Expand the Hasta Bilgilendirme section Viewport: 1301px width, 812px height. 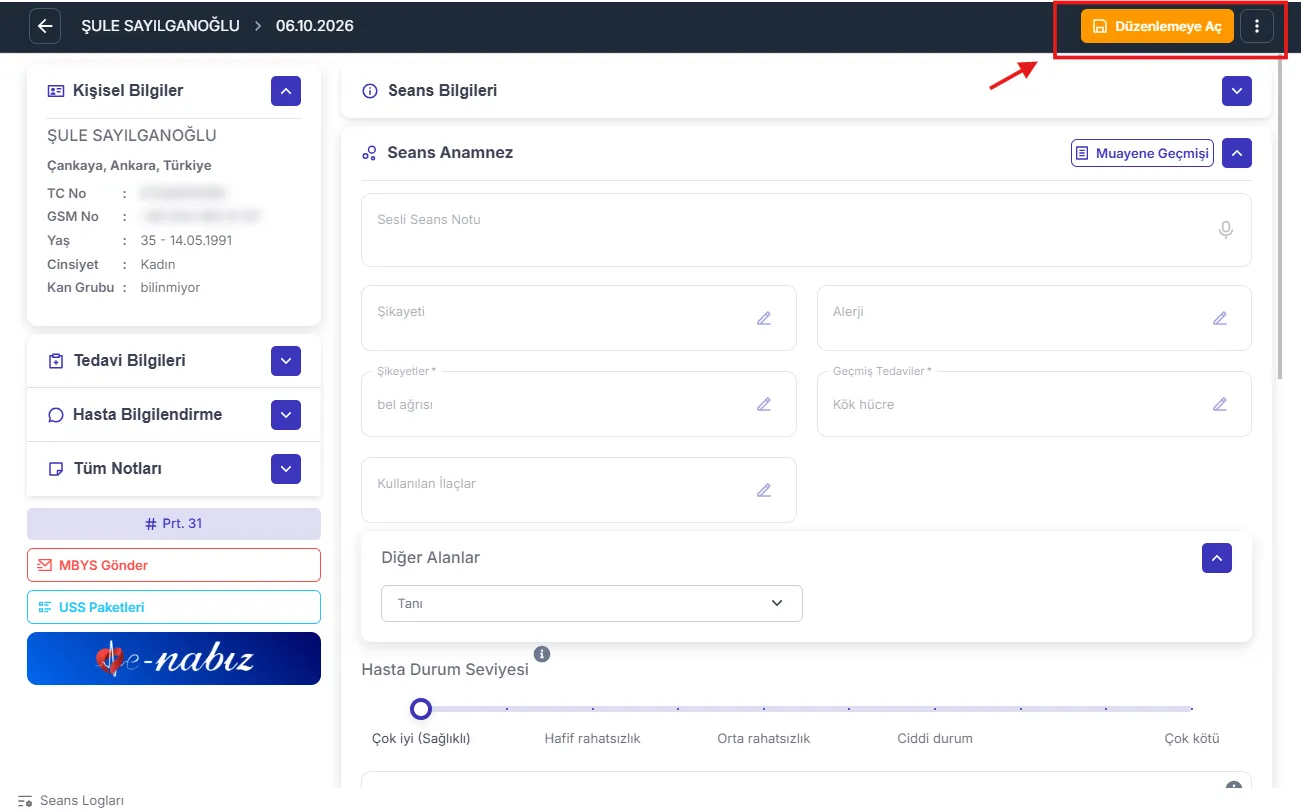tap(286, 415)
